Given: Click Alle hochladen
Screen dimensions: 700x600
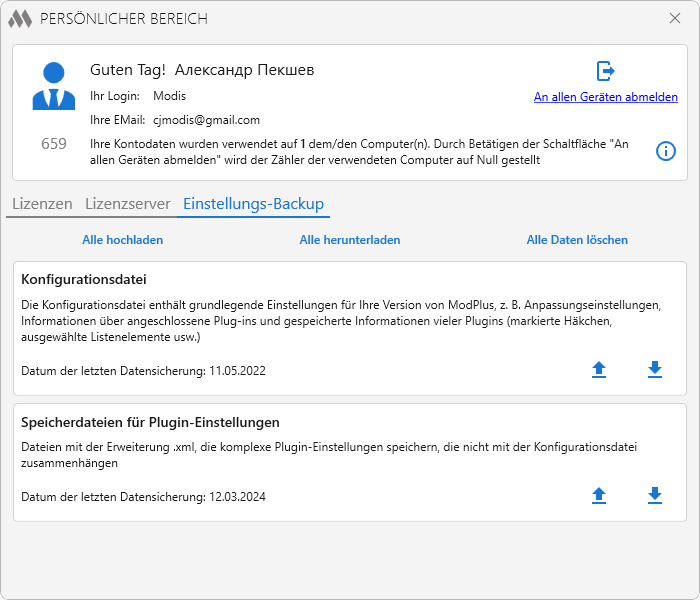Looking at the screenshot, I should click(122, 240).
